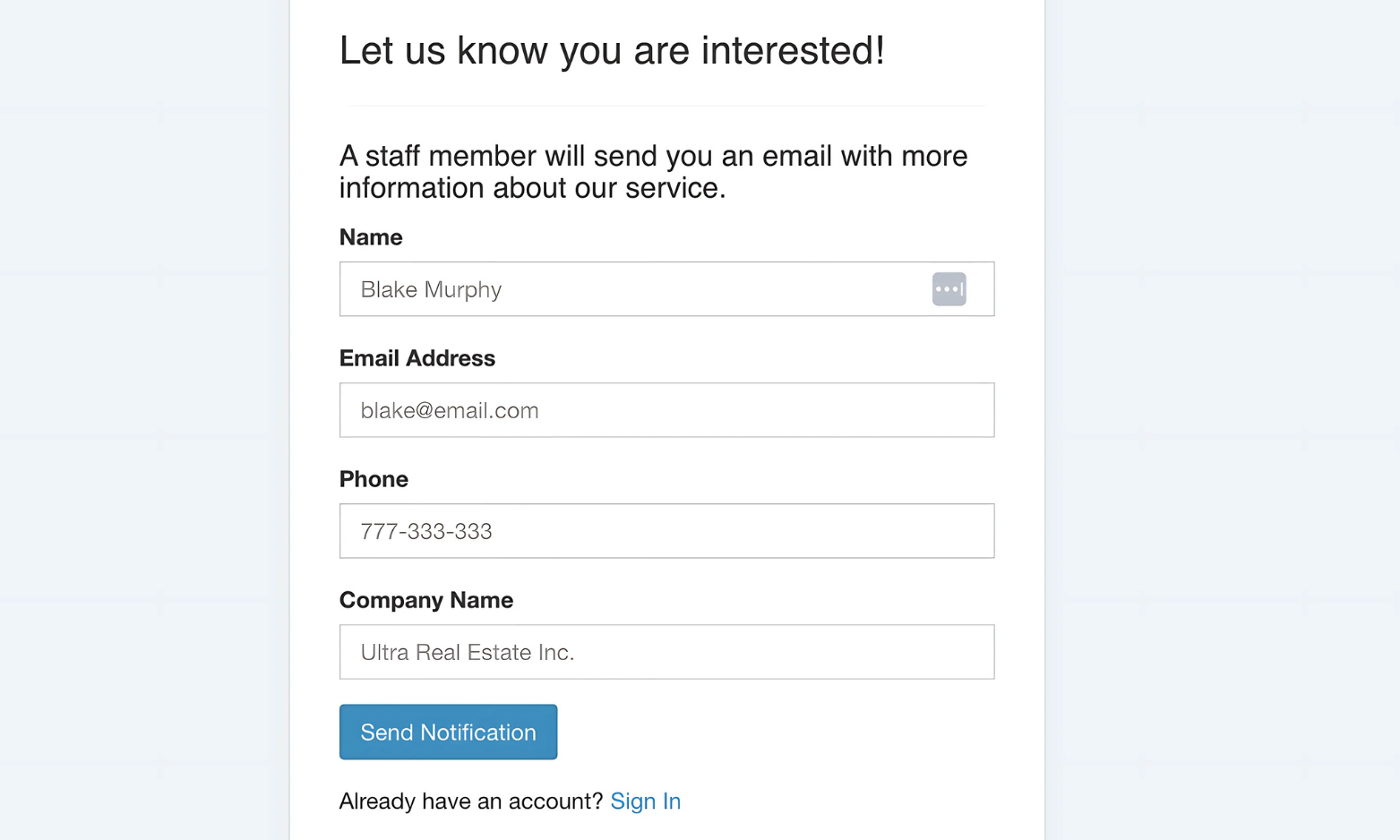1400x840 pixels.
Task: Click the Company Name label
Action: pyautogui.click(x=426, y=600)
